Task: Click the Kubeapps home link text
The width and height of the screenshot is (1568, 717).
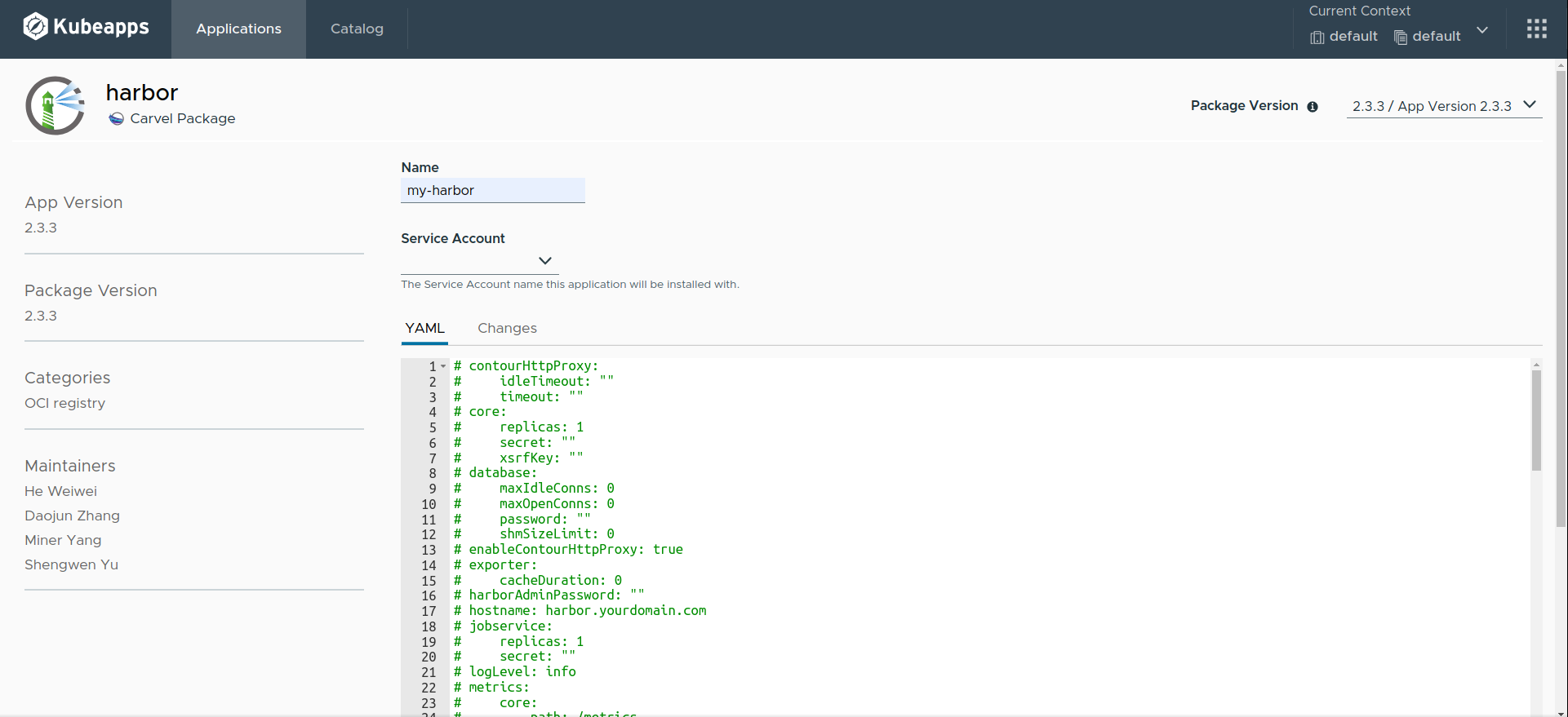Action: (101, 27)
